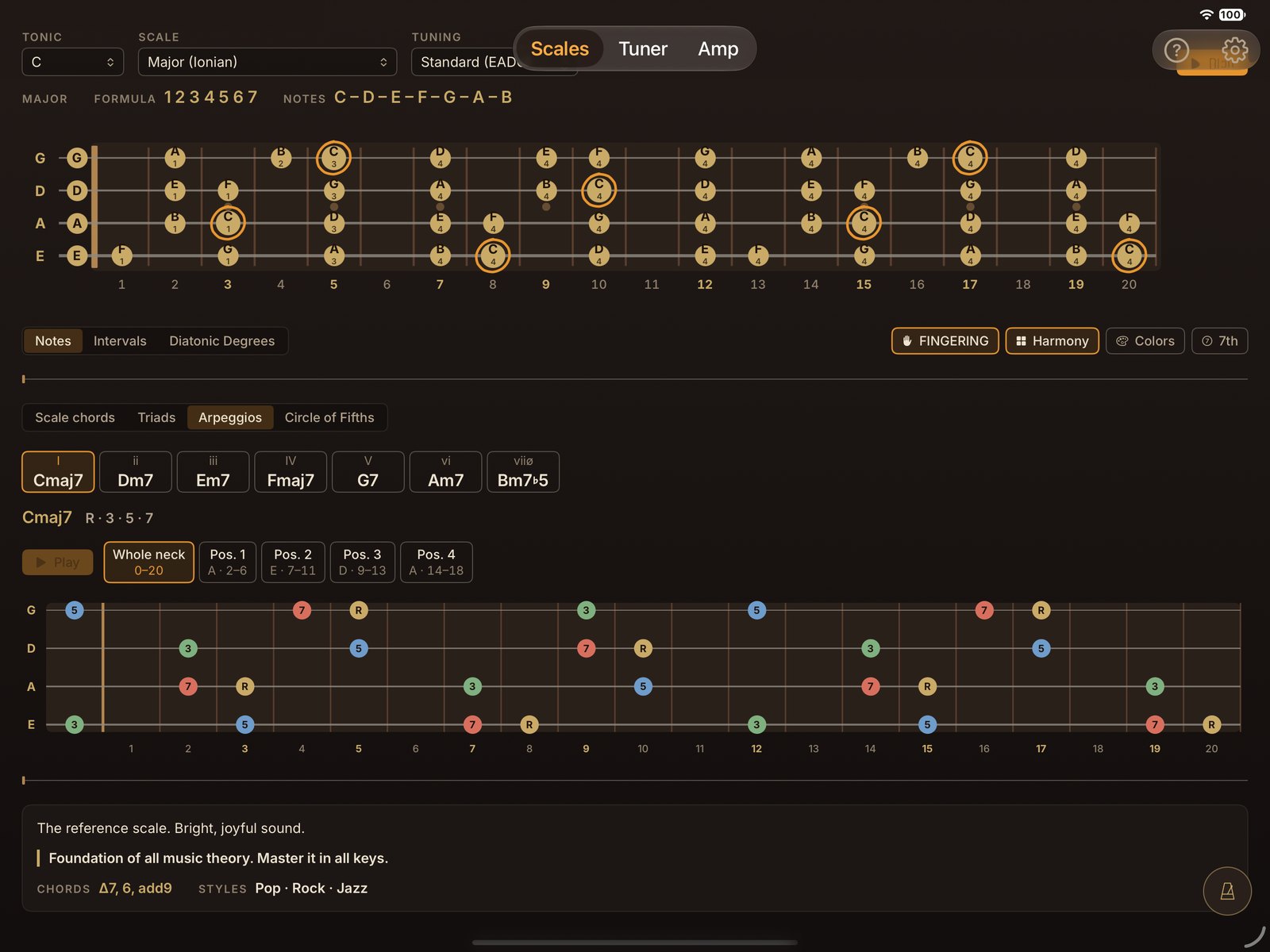1270x952 pixels.
Task: Tap circled C on A string fret 3
Action: 228,224
